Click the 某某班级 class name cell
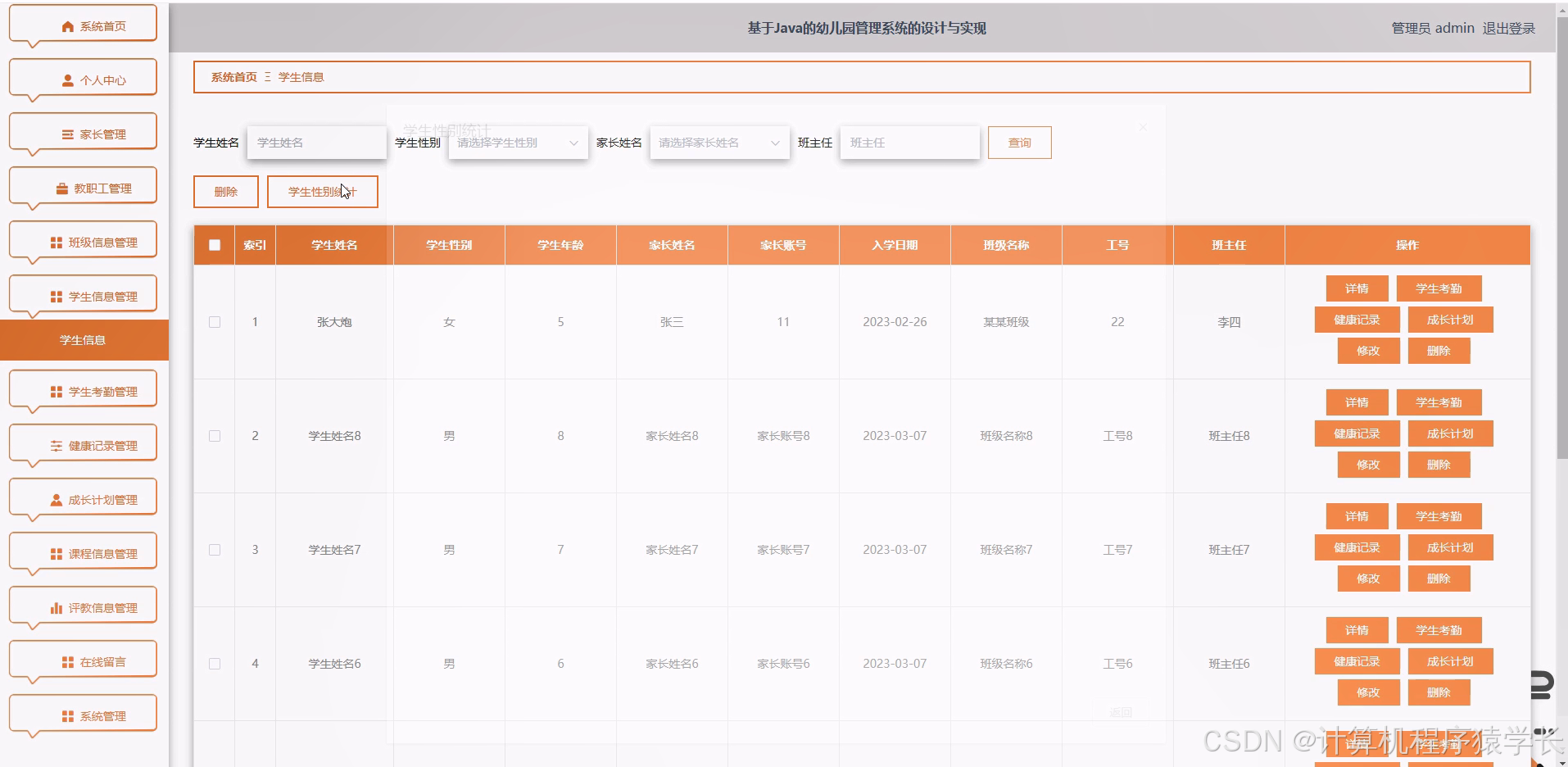The width and height of the screenshot is (1568, 767). click(x=1006, y=322)
